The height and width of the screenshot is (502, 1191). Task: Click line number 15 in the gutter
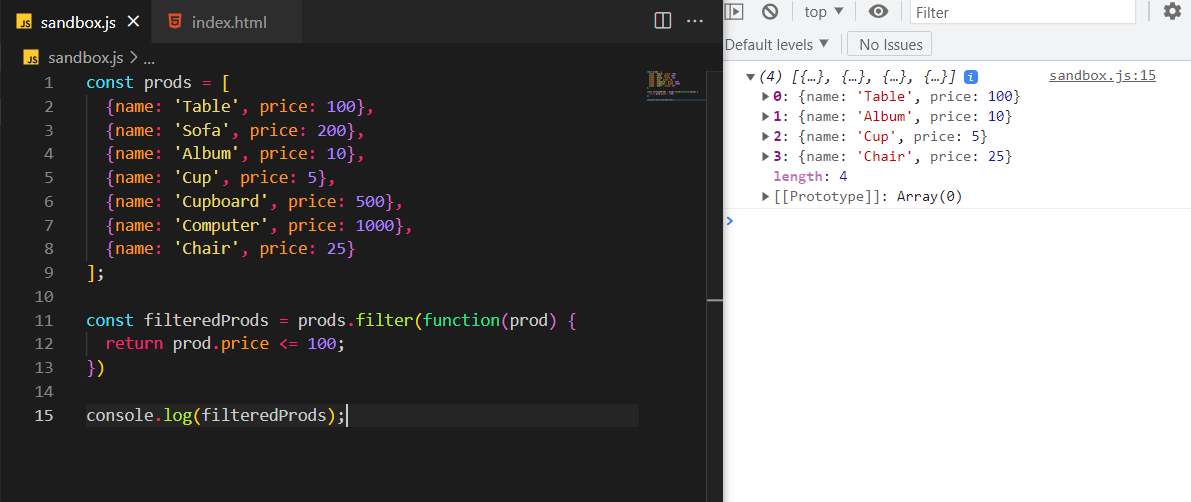(x=44, y=415)
